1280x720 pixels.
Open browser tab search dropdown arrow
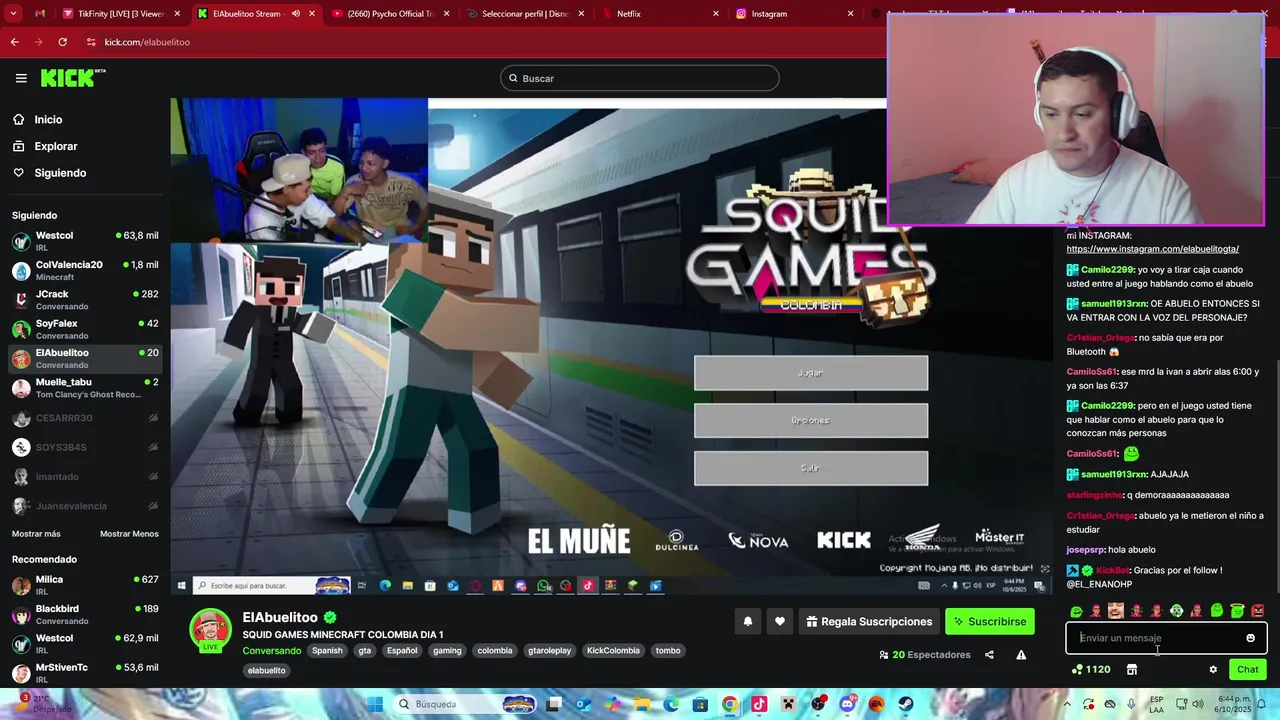tap(13, 14)
